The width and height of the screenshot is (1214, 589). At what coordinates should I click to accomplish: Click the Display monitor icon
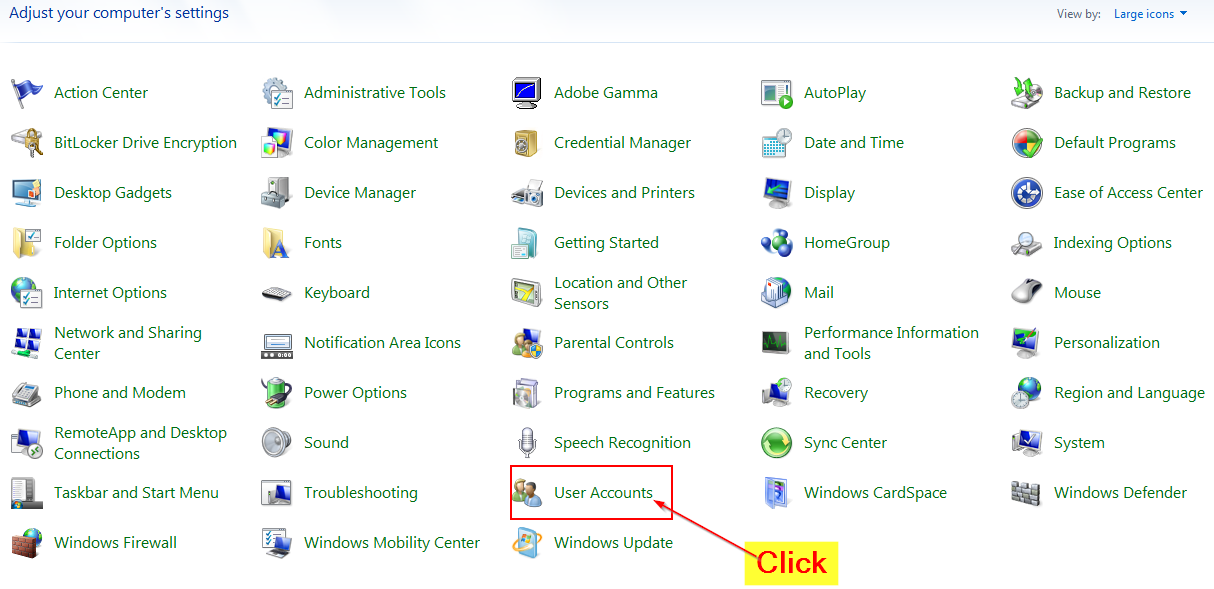tap(777, 193)
